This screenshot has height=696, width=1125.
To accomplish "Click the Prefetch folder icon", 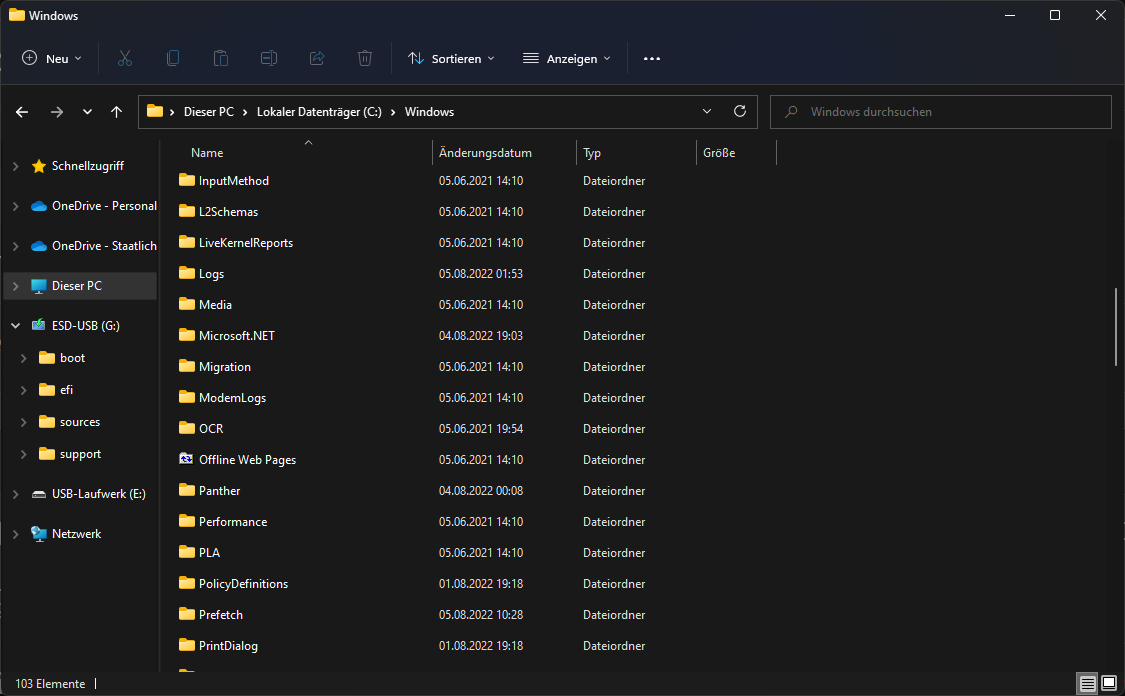I will (187, 614).
